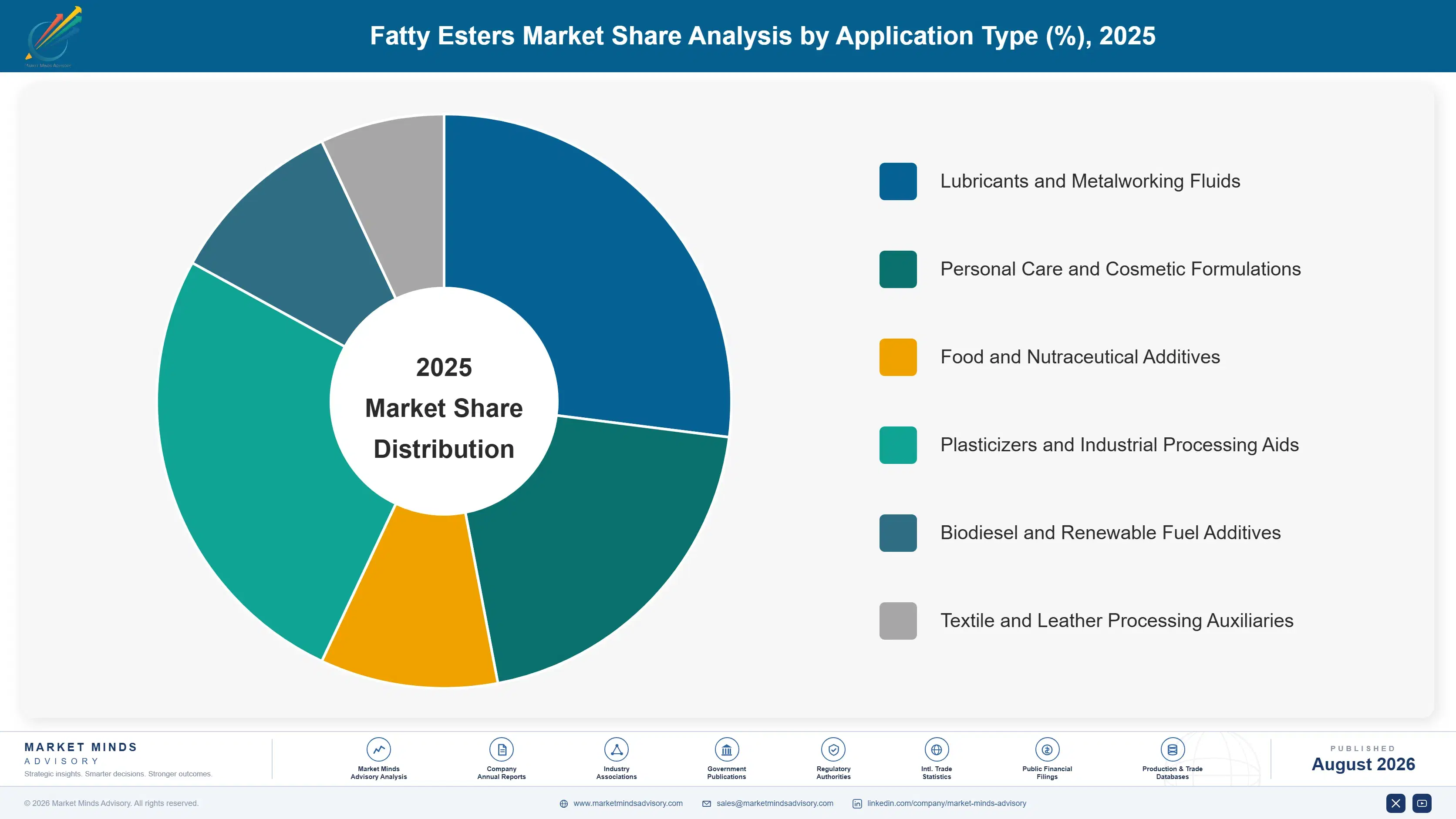Click the 'MARKET MINDS ADVISORY' footer brand text
This screenshot has width=1456, height=819.
coord(81,753)
